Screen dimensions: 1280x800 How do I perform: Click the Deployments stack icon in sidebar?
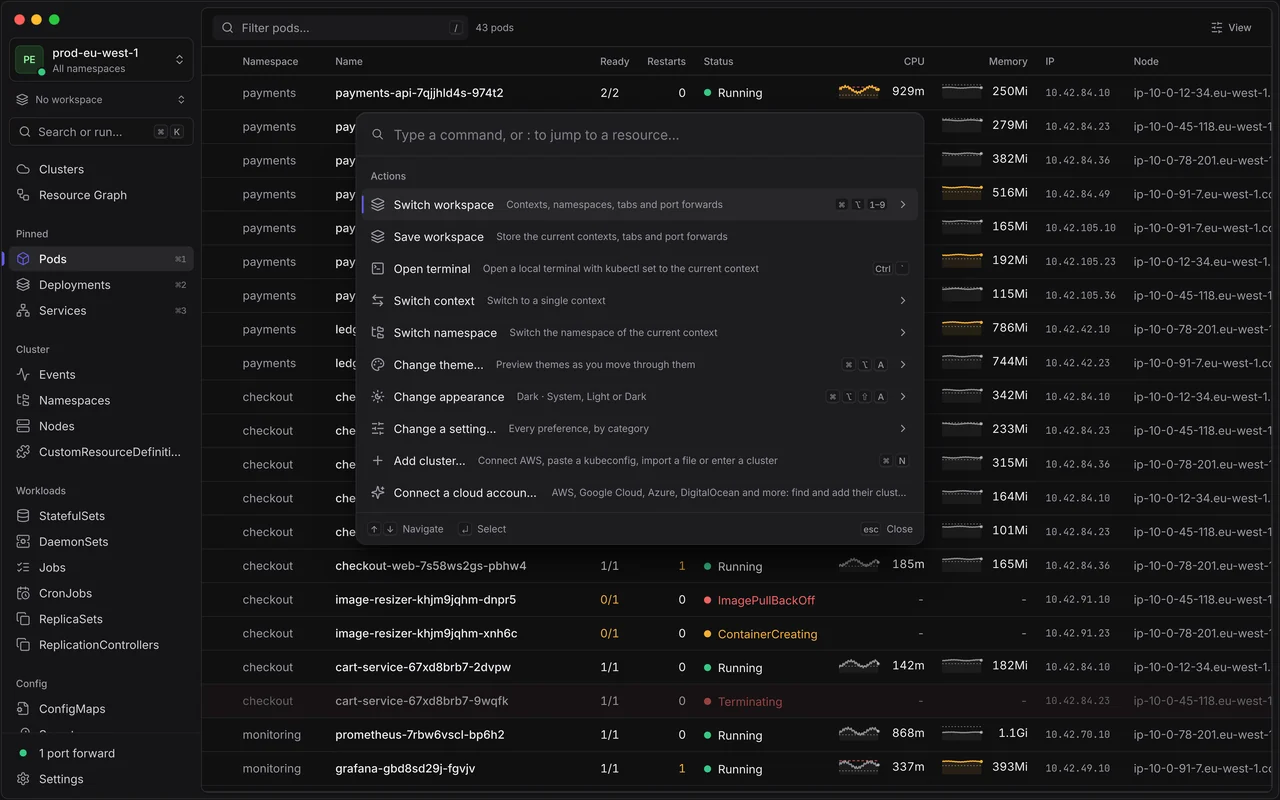[x=23, y=285]
